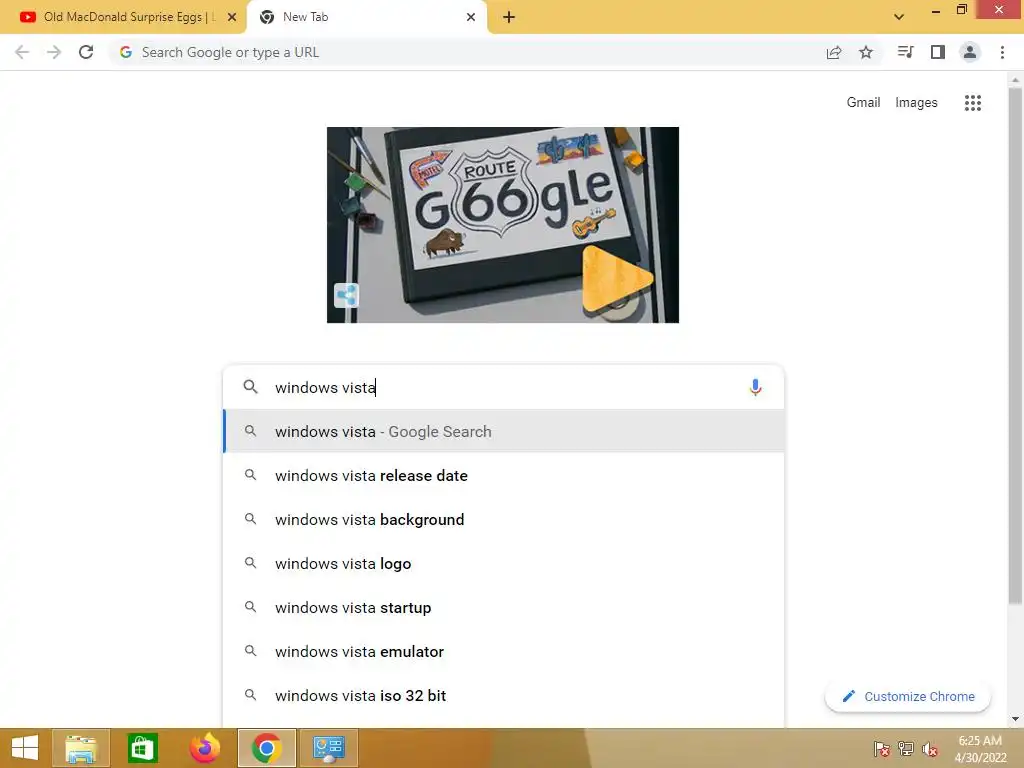Open the Gmail link
This screenshot has width=1024, height=768.
pyautogui.click(x=863, y=103)
